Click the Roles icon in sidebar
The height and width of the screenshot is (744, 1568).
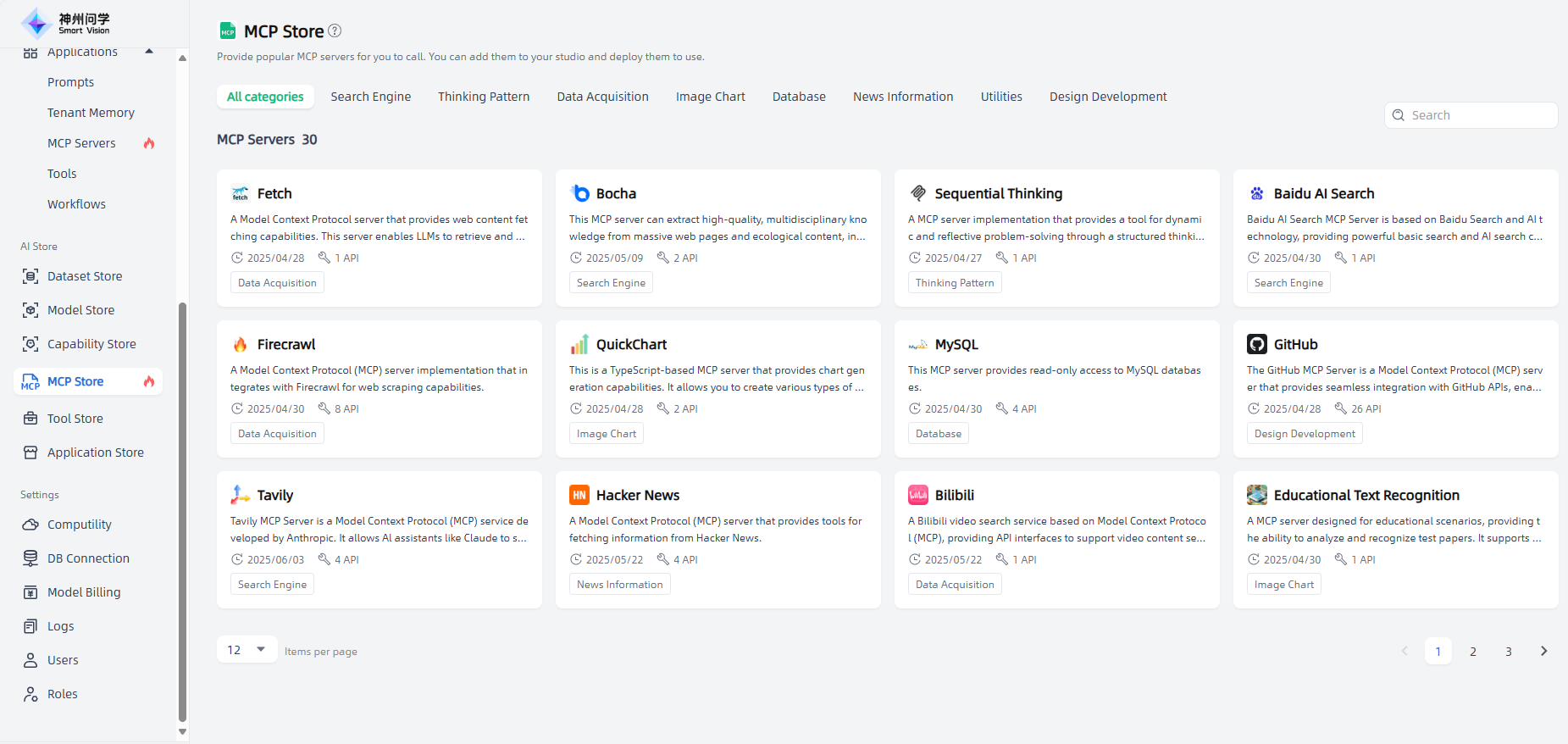coord(30,694)
